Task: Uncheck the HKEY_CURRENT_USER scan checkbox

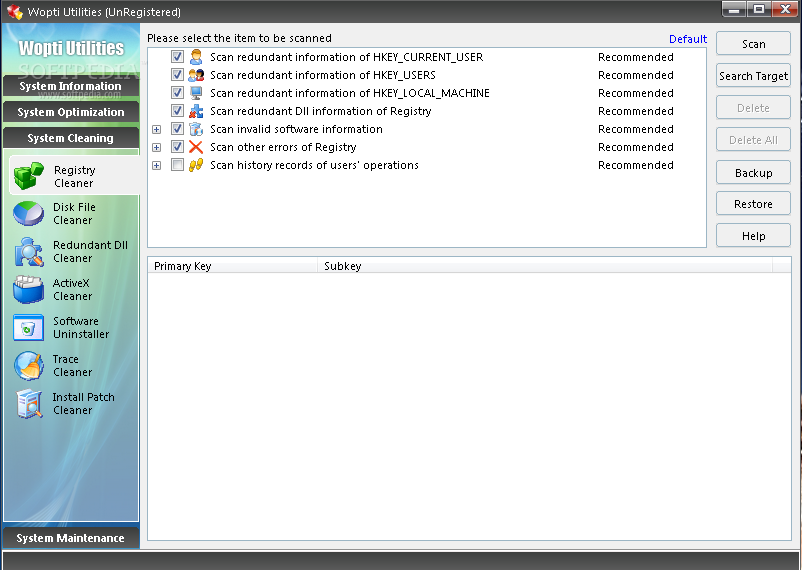Action: (x=177, y=57)
